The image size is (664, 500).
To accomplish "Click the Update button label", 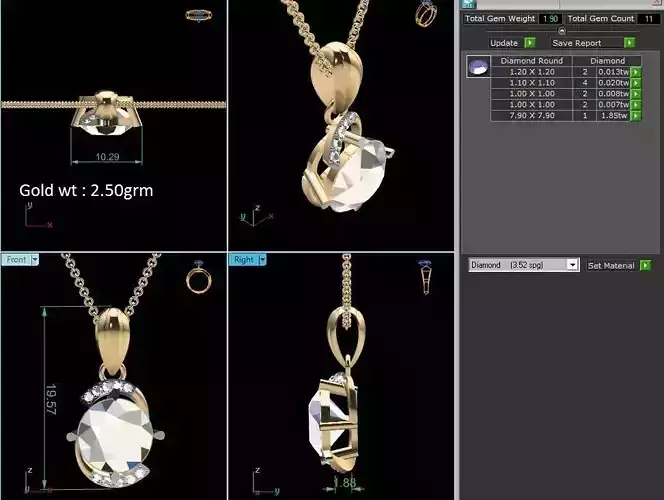I will (504, 43).
